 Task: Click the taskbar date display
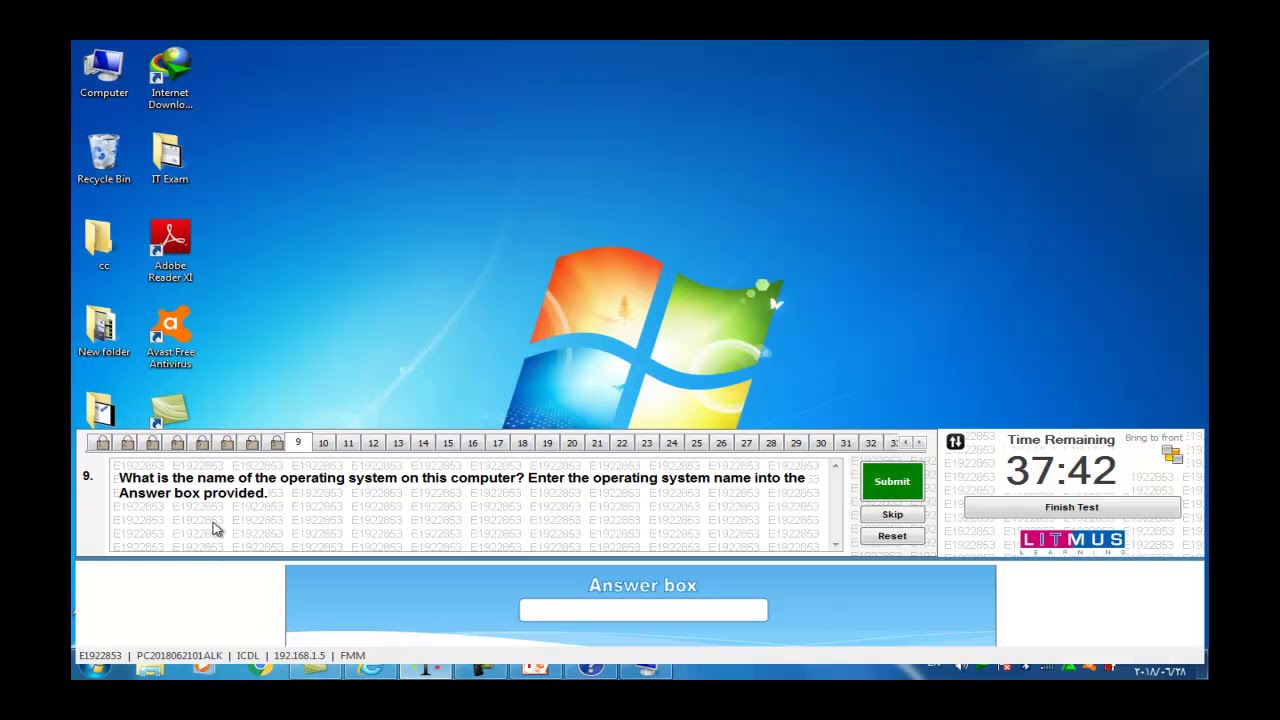point(1160,671)
